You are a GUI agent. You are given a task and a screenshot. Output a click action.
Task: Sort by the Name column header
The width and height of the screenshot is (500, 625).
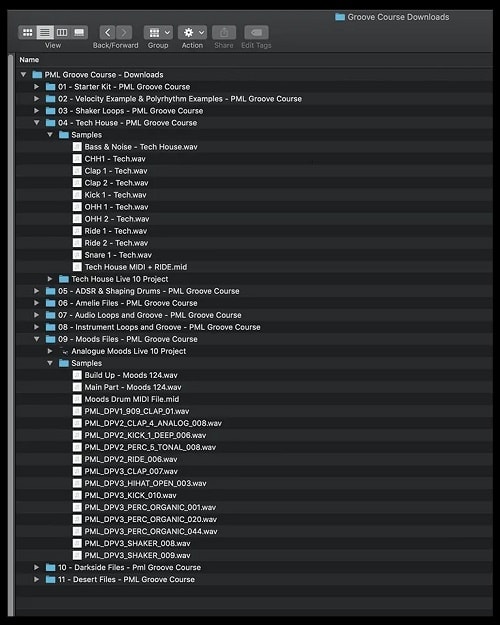click(x=29, y=60)
